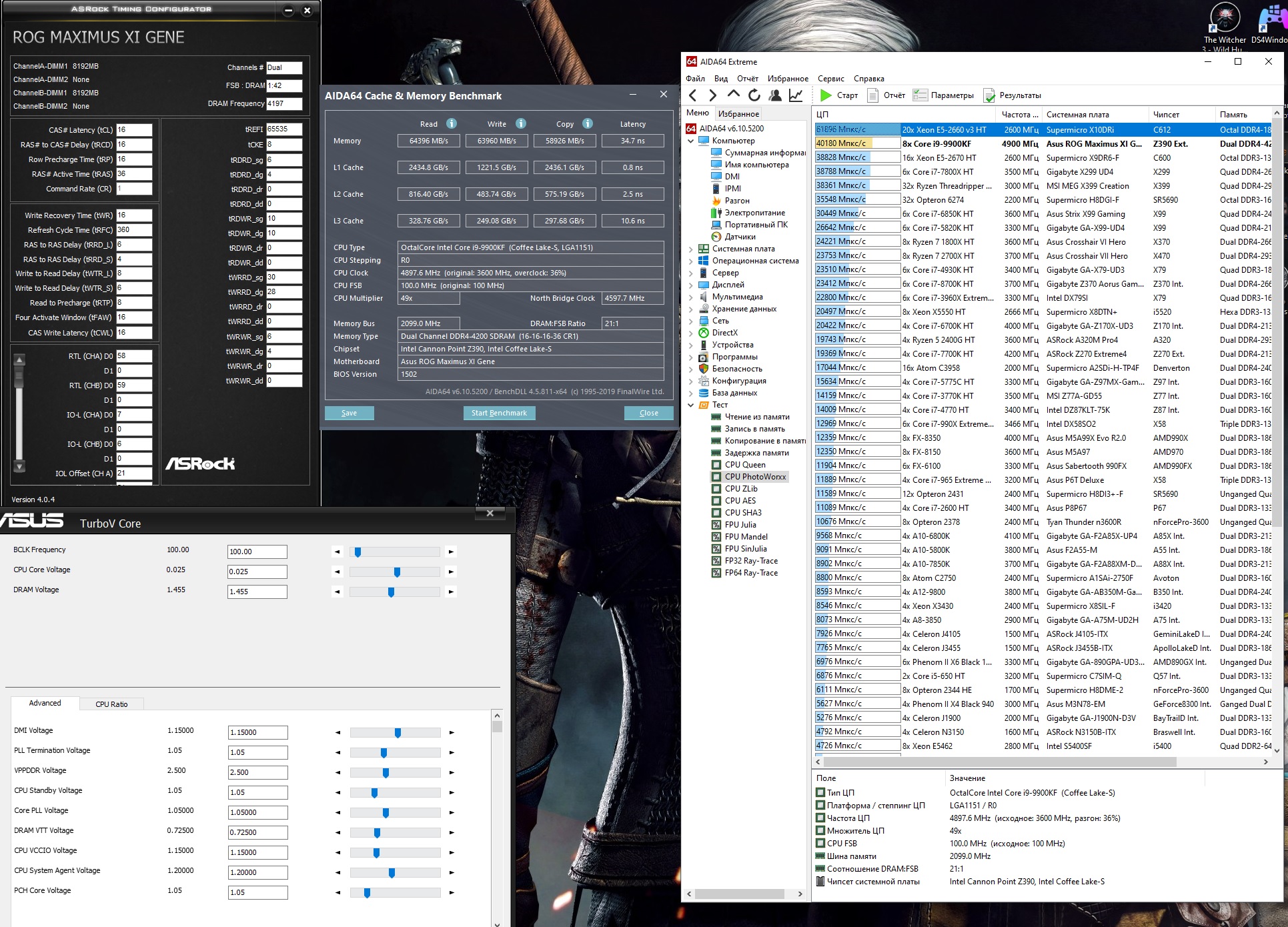Image resolution: width=1288 pixels, height=927 pixels.
Task: Click the Refresh icon in AIDA64 toolbar
Action: tap(754, 95)
